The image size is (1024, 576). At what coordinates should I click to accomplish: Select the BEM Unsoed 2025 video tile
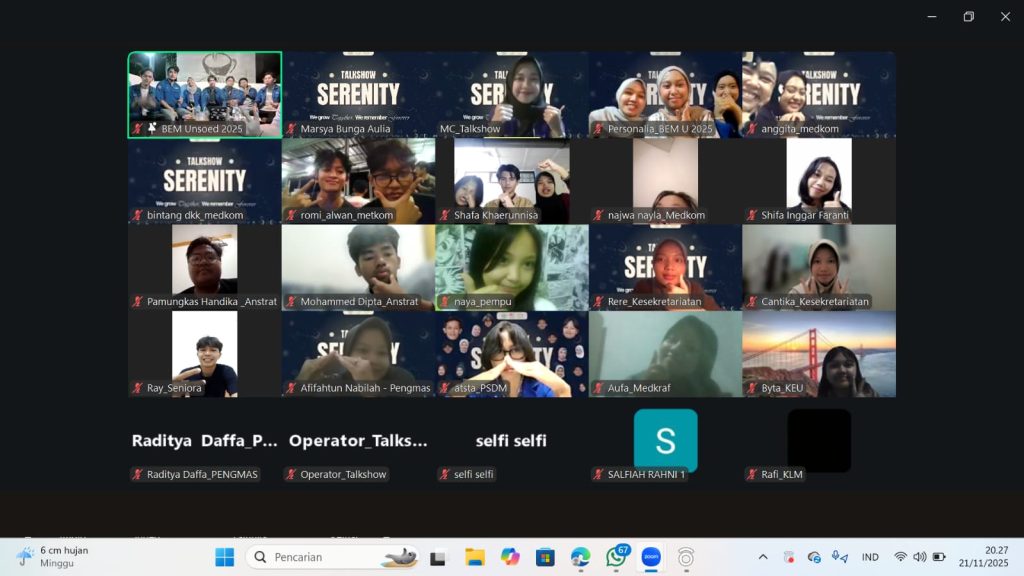205,94
